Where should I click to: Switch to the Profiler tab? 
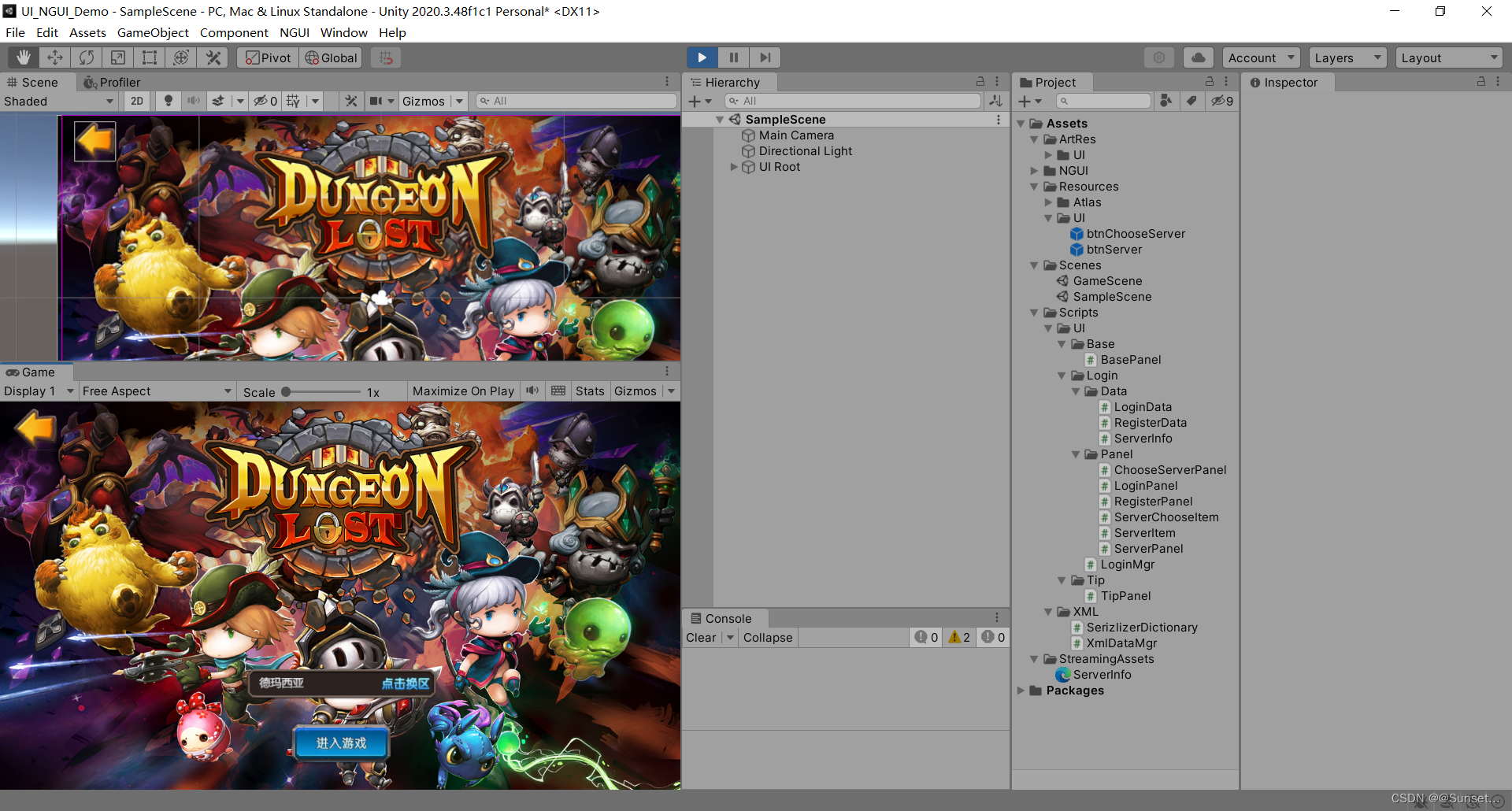pyautogui.click(x=112, y=82)
